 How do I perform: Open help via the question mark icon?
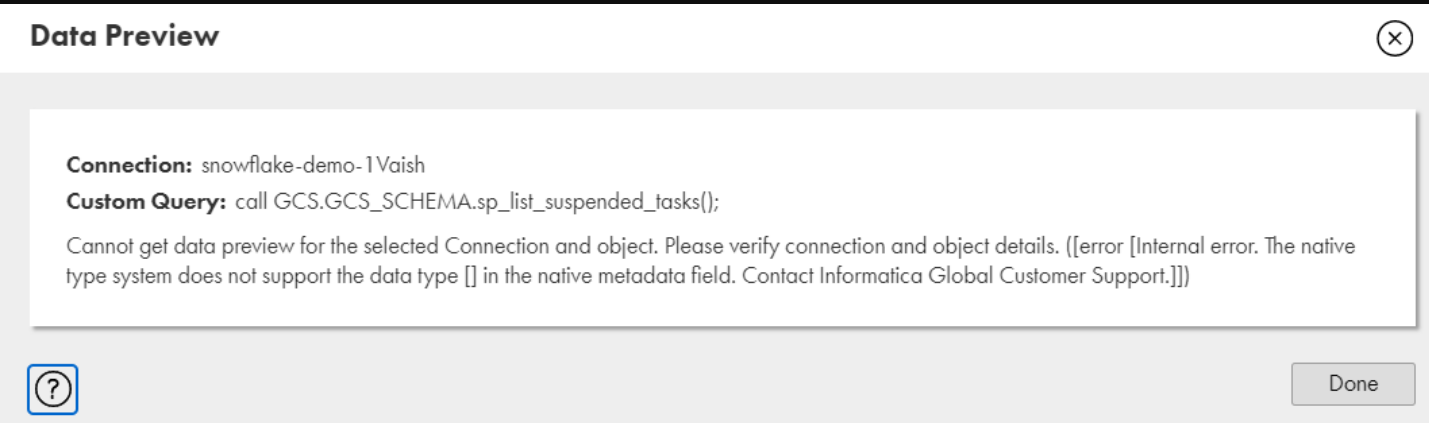click(52, 386)
